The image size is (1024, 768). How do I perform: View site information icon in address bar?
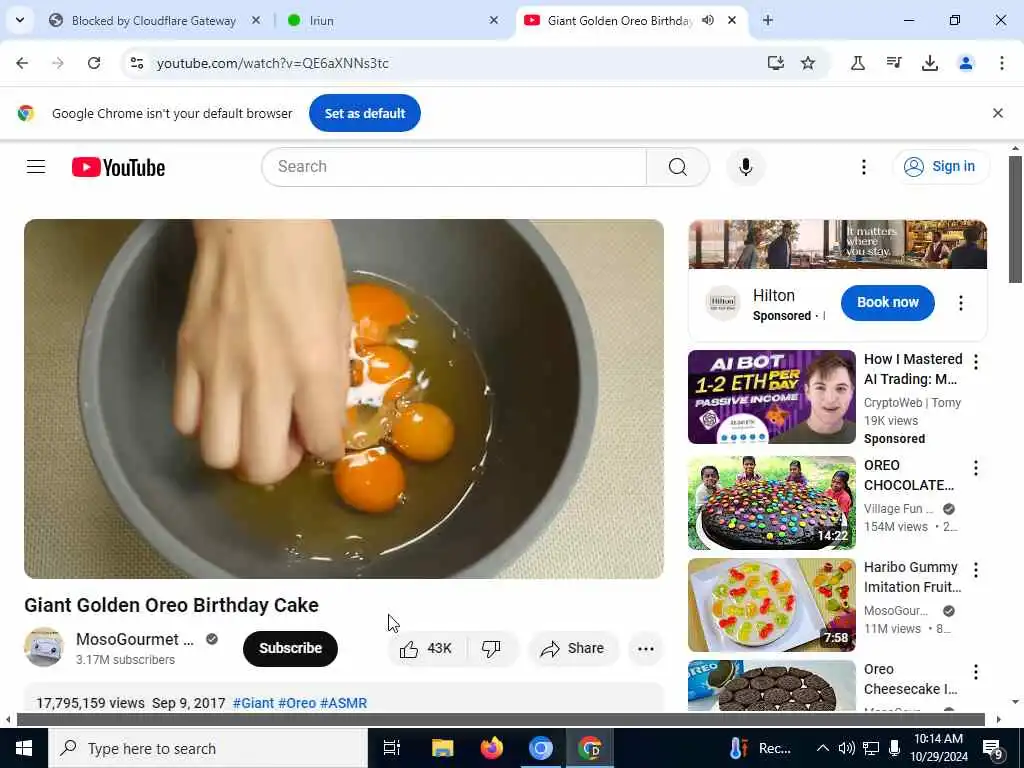(x=136, y=63)
